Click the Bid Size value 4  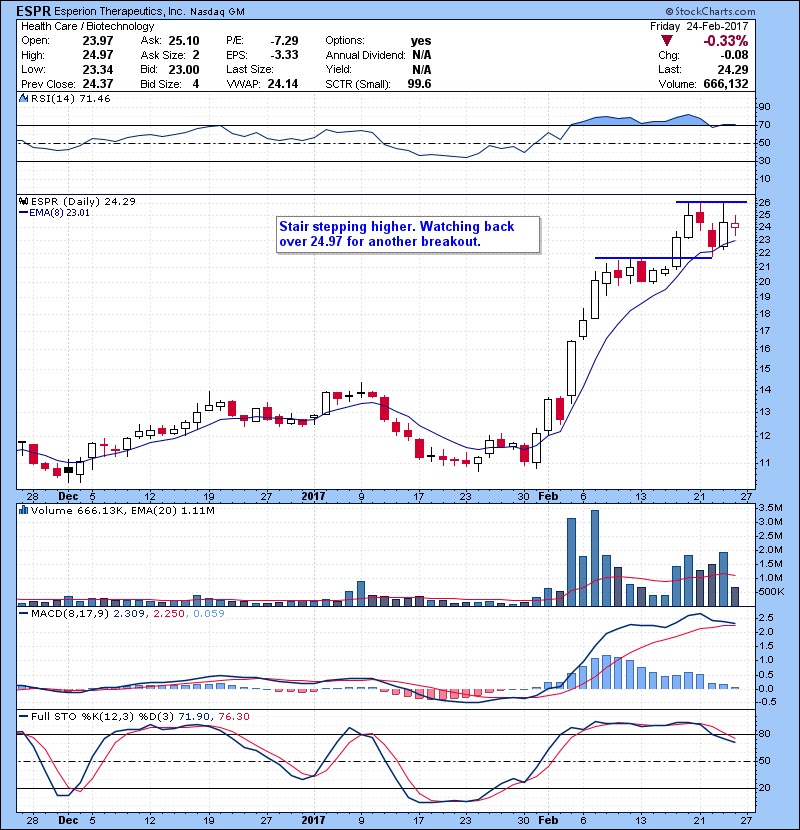pyautogui.click(x=196, y=84)
